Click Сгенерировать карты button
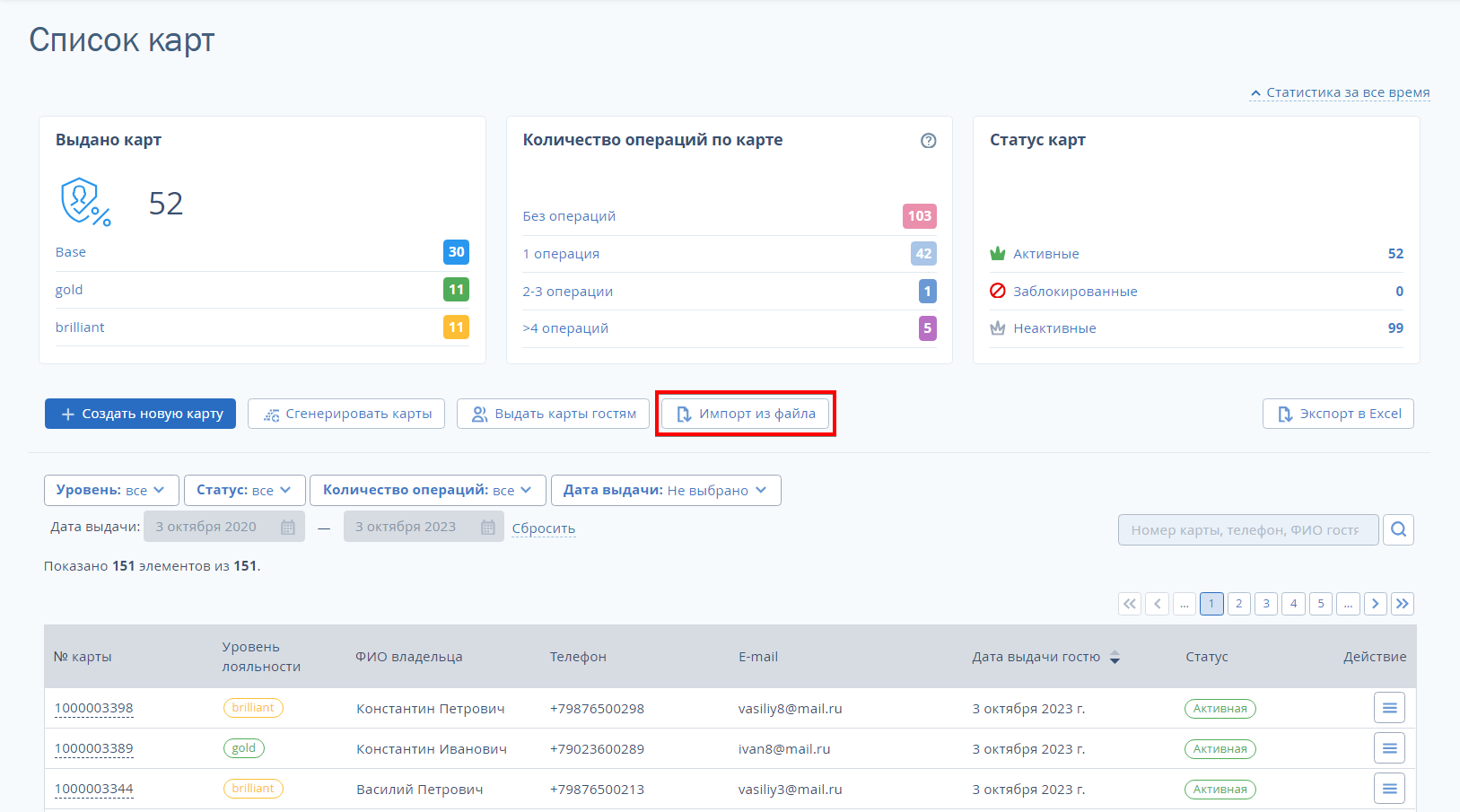The image size is (1460, 812). click(x=346, y=414)
